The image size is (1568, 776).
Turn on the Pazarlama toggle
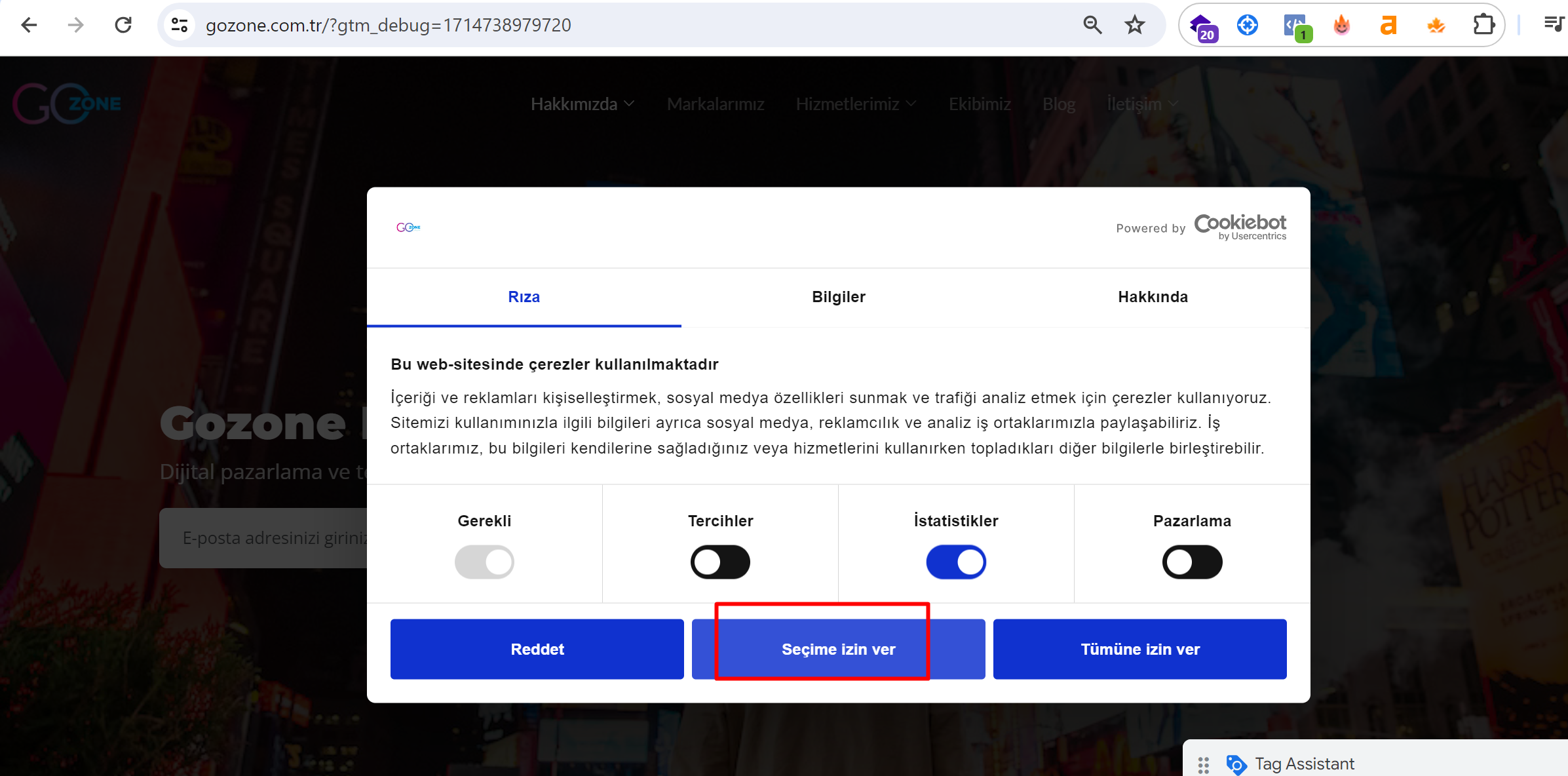click(1192, 562)
